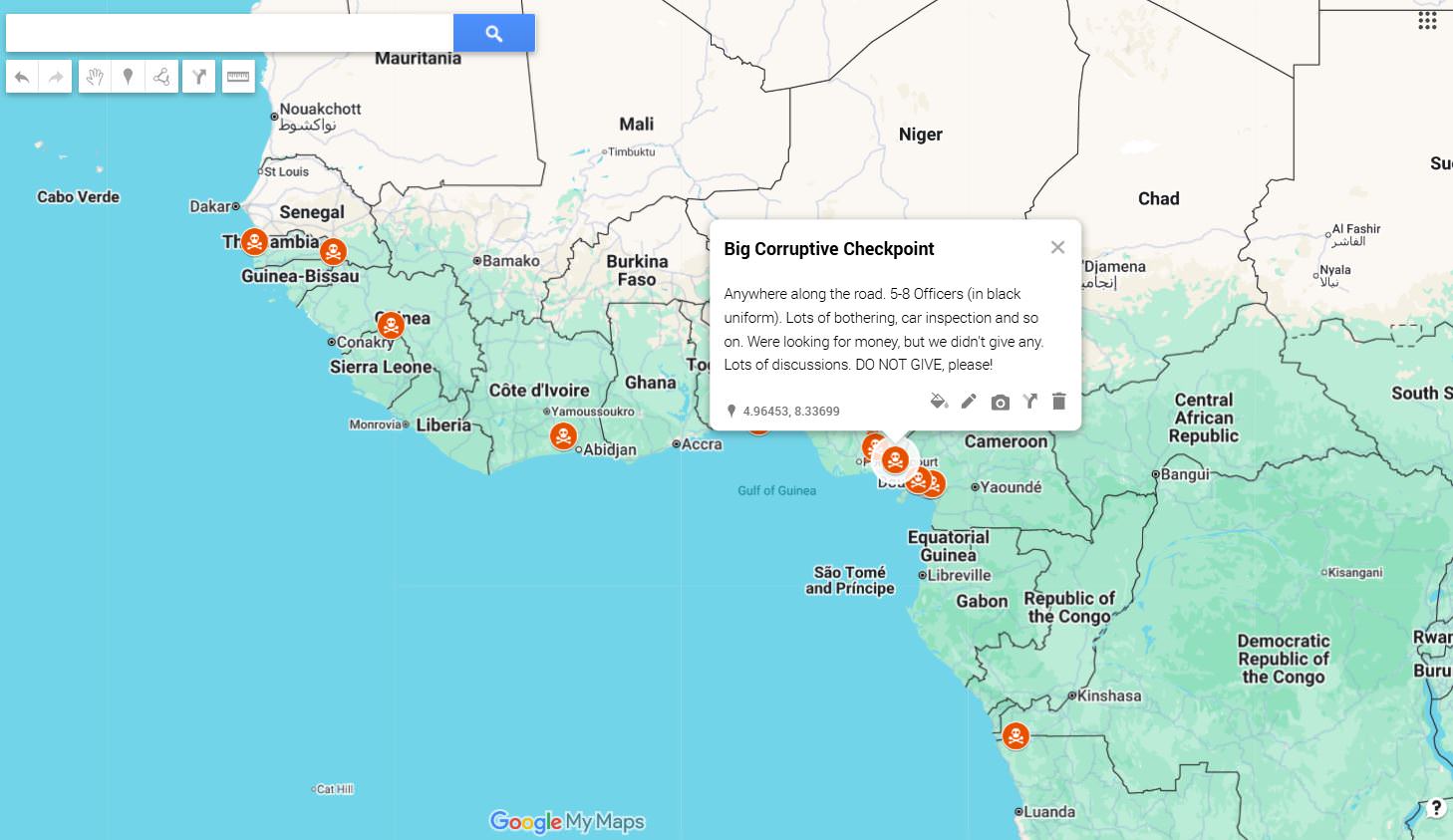Click into the map search input field
This screenshot has height=840, width=1453.
[x=229, y=34]
